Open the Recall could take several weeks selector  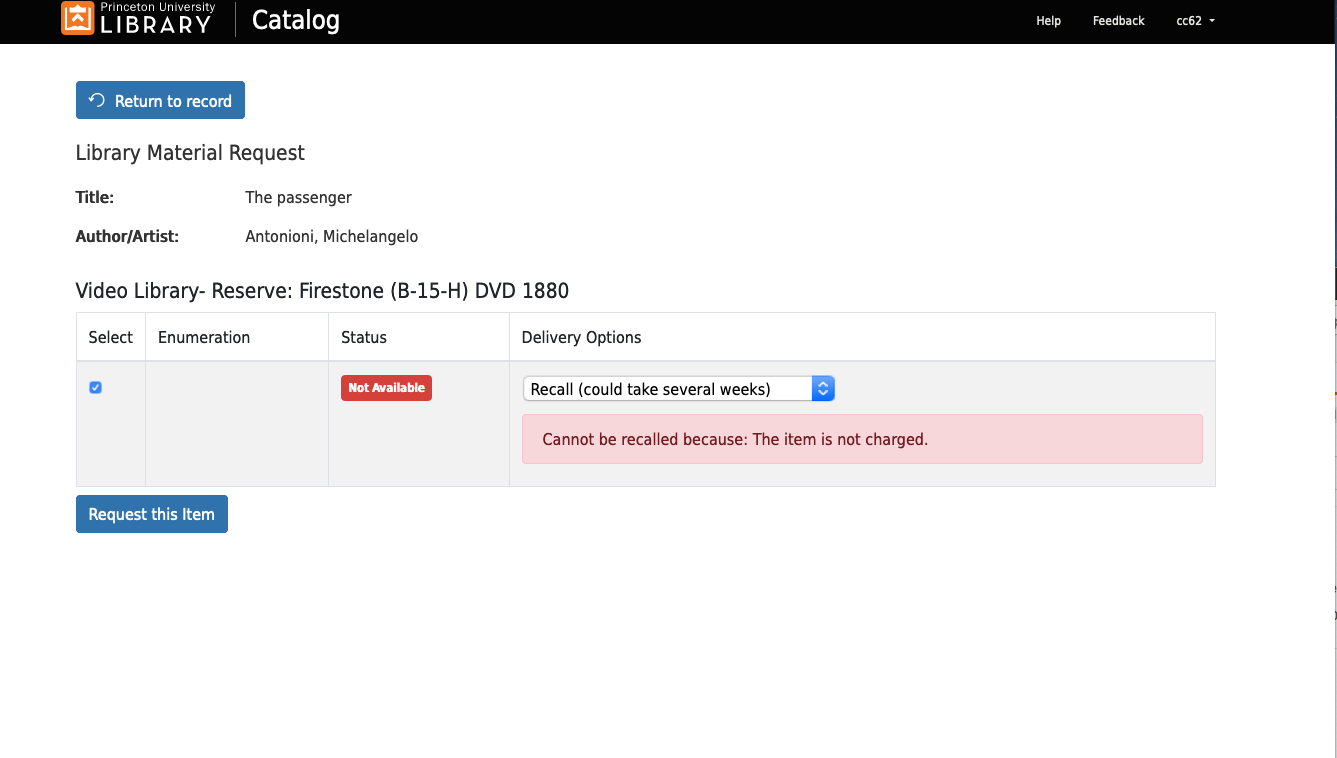coord(678,388)
